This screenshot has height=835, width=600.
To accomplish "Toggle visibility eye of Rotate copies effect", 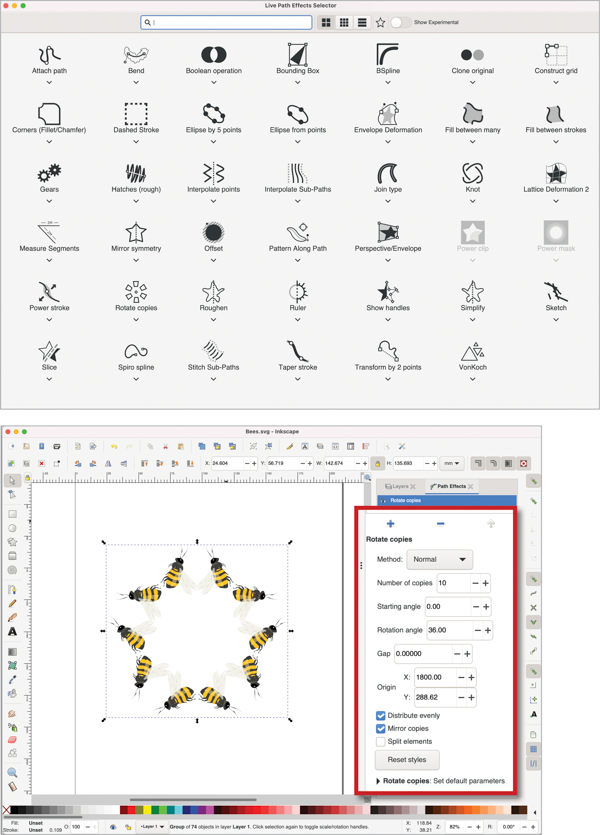I will 383,501.
